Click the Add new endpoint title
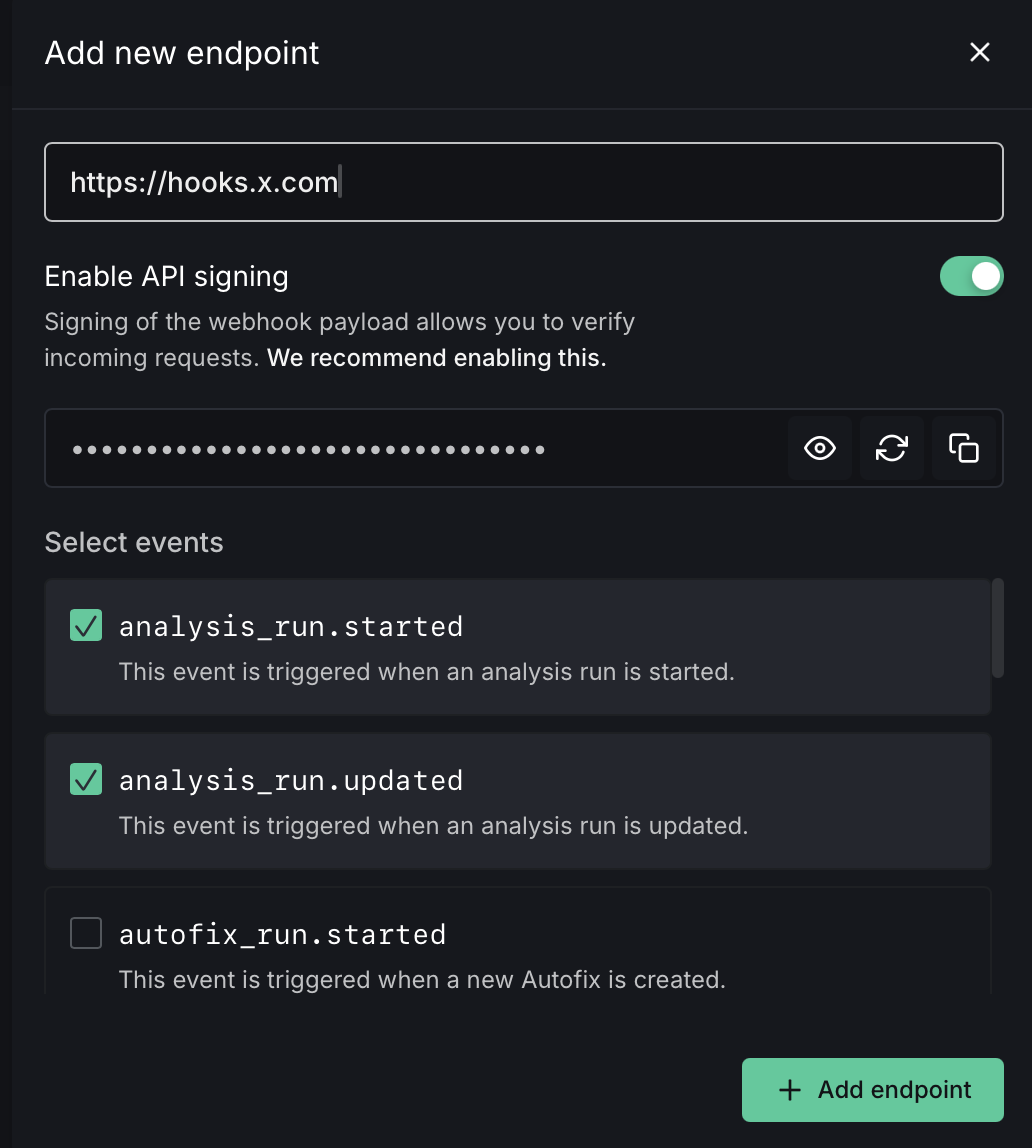This screenshot has height=1148, width=1032. [182, 53]
